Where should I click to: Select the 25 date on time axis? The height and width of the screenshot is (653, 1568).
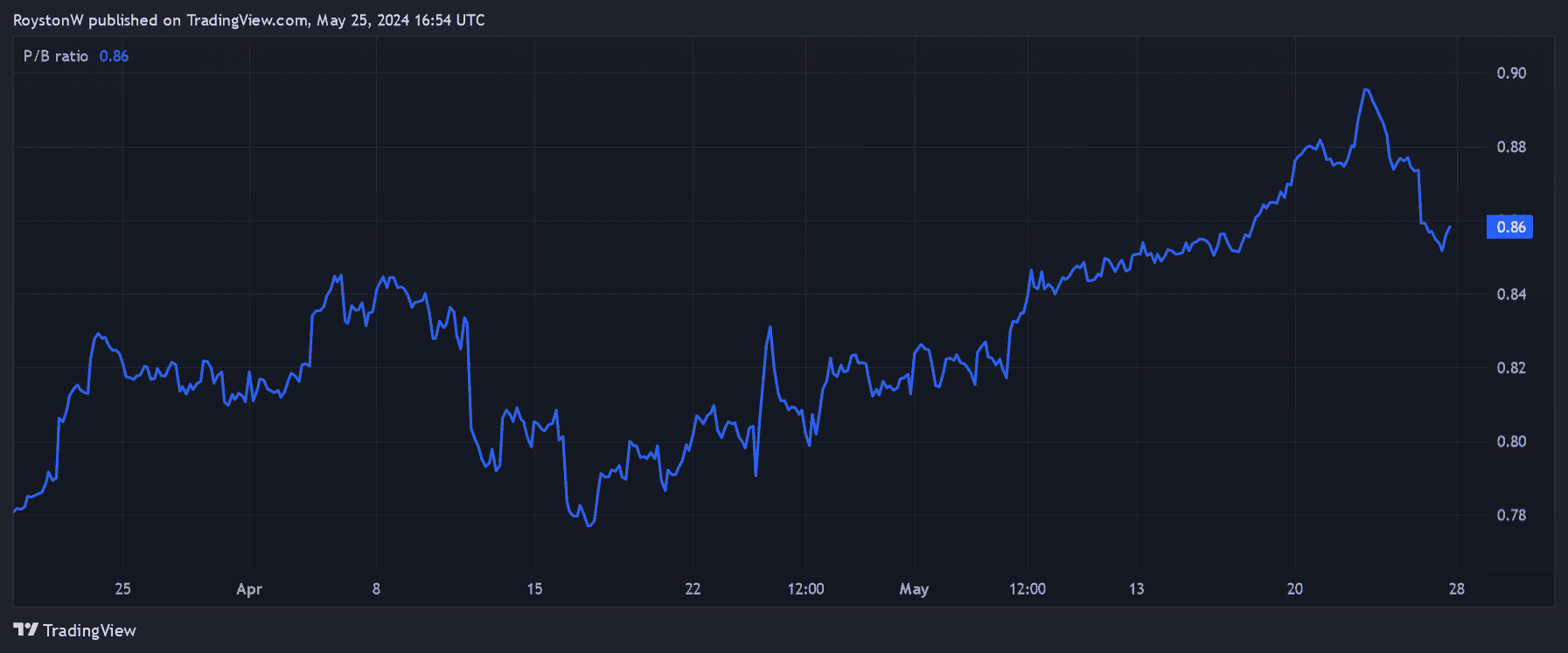point(122,589)
